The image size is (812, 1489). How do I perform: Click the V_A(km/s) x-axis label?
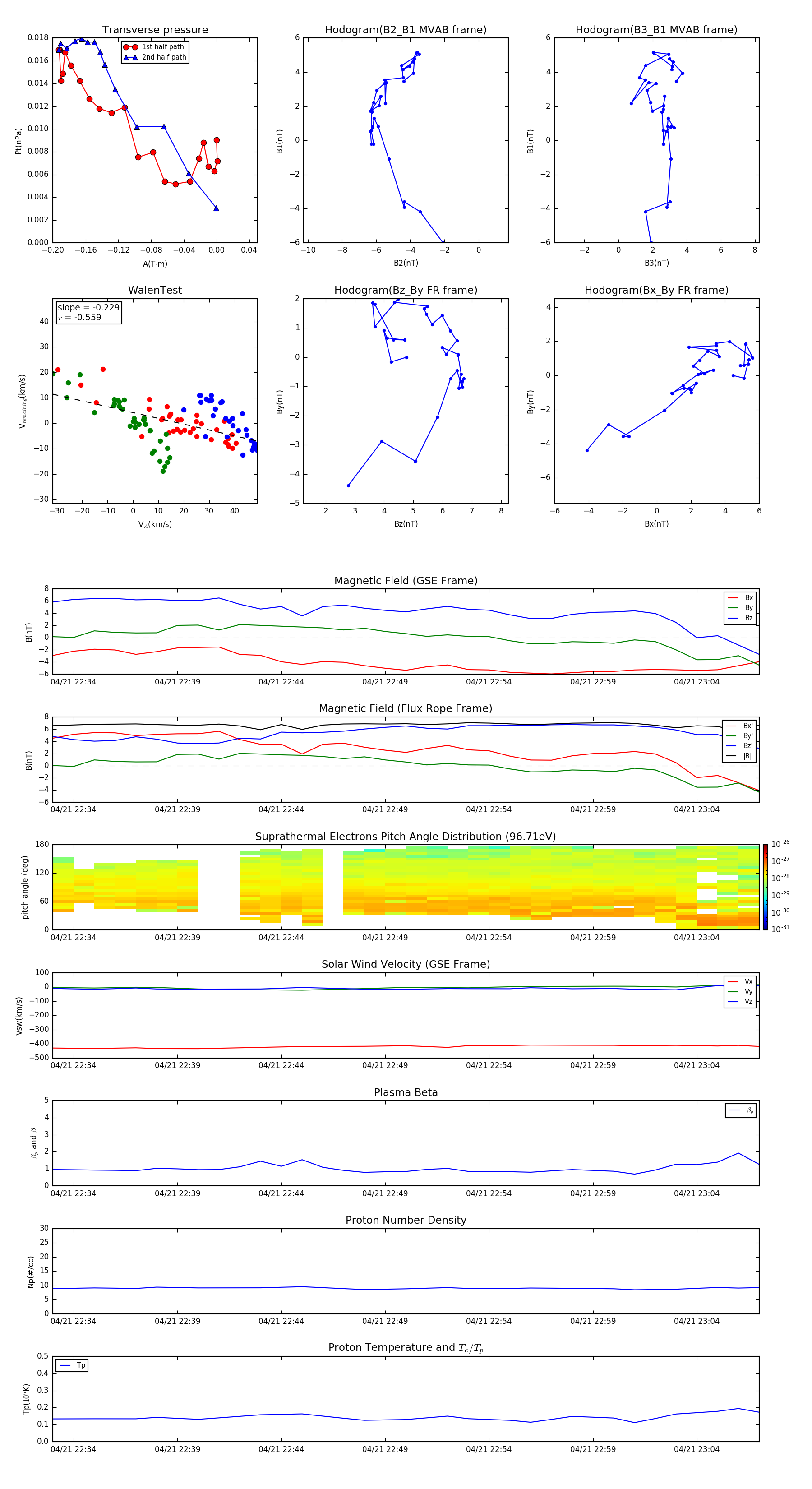pos(155,524)
